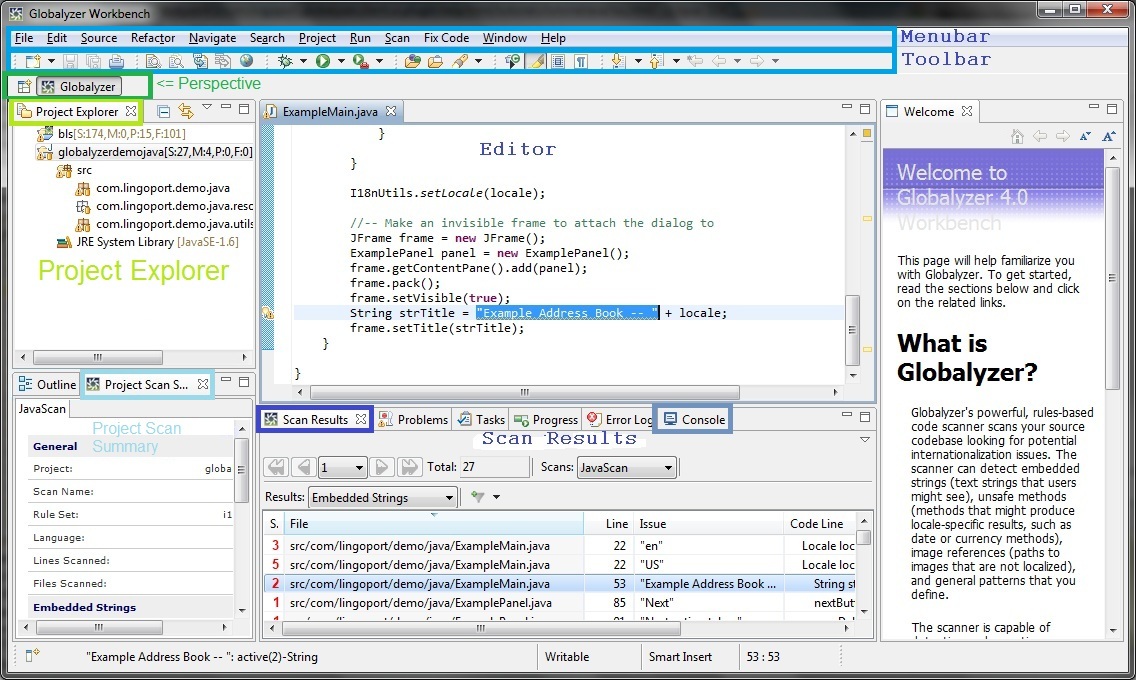Open the page number dropdown in Scan Results
1136x680 pixels.
tap(341, 467)
